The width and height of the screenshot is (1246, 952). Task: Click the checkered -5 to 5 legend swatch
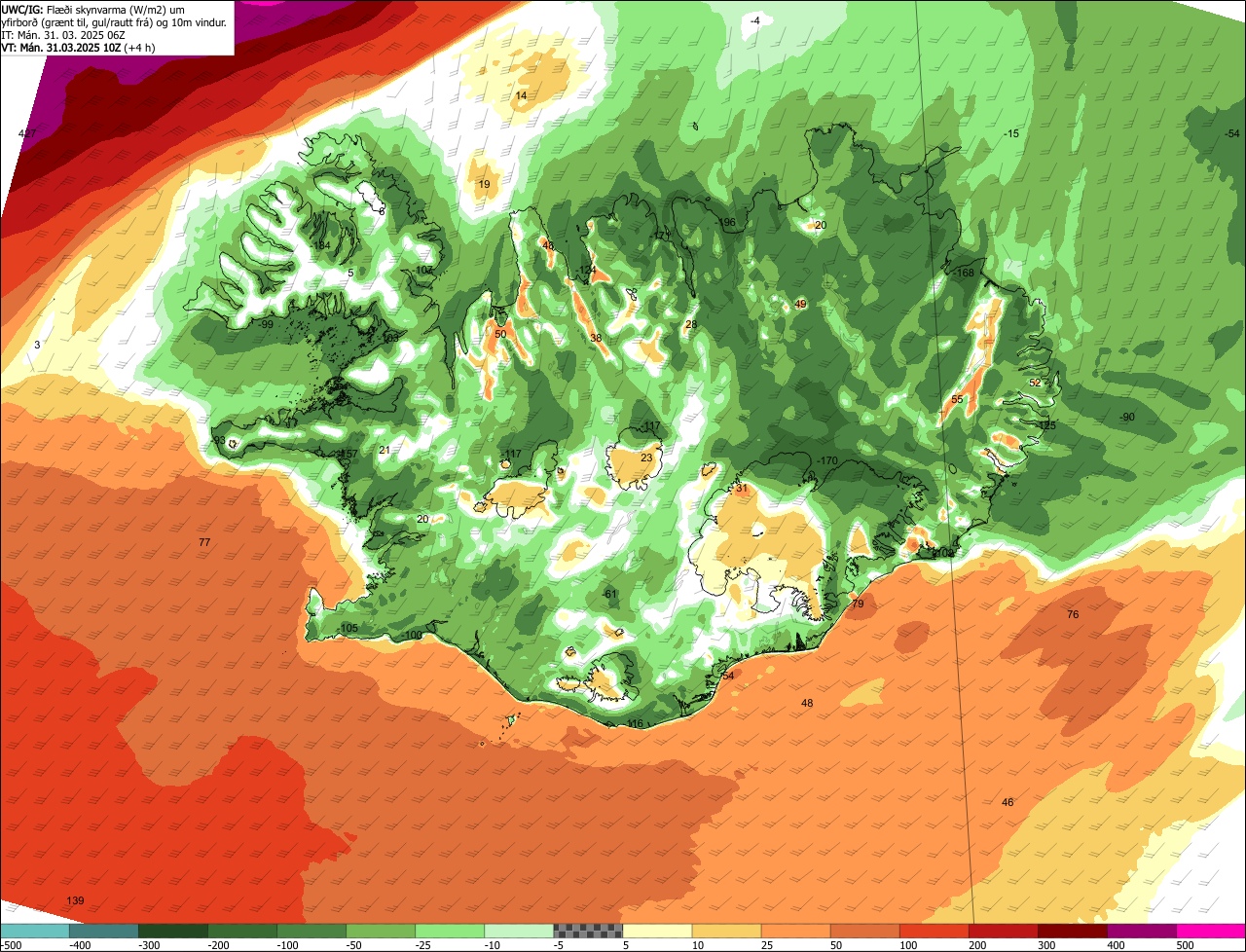[x=588, y=931]
